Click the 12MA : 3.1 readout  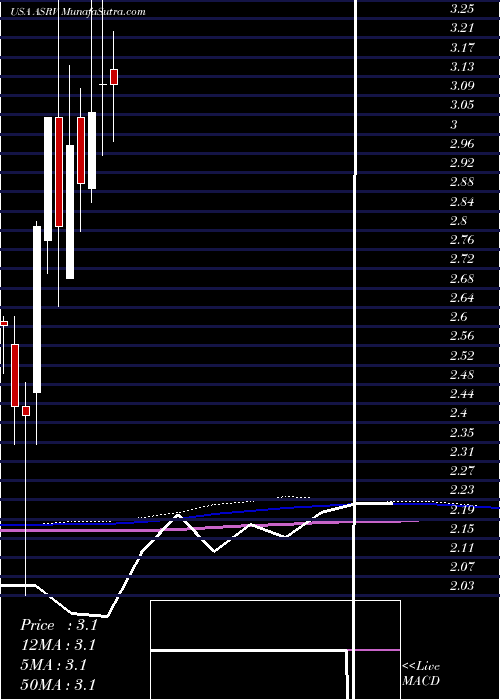[58, 645]
